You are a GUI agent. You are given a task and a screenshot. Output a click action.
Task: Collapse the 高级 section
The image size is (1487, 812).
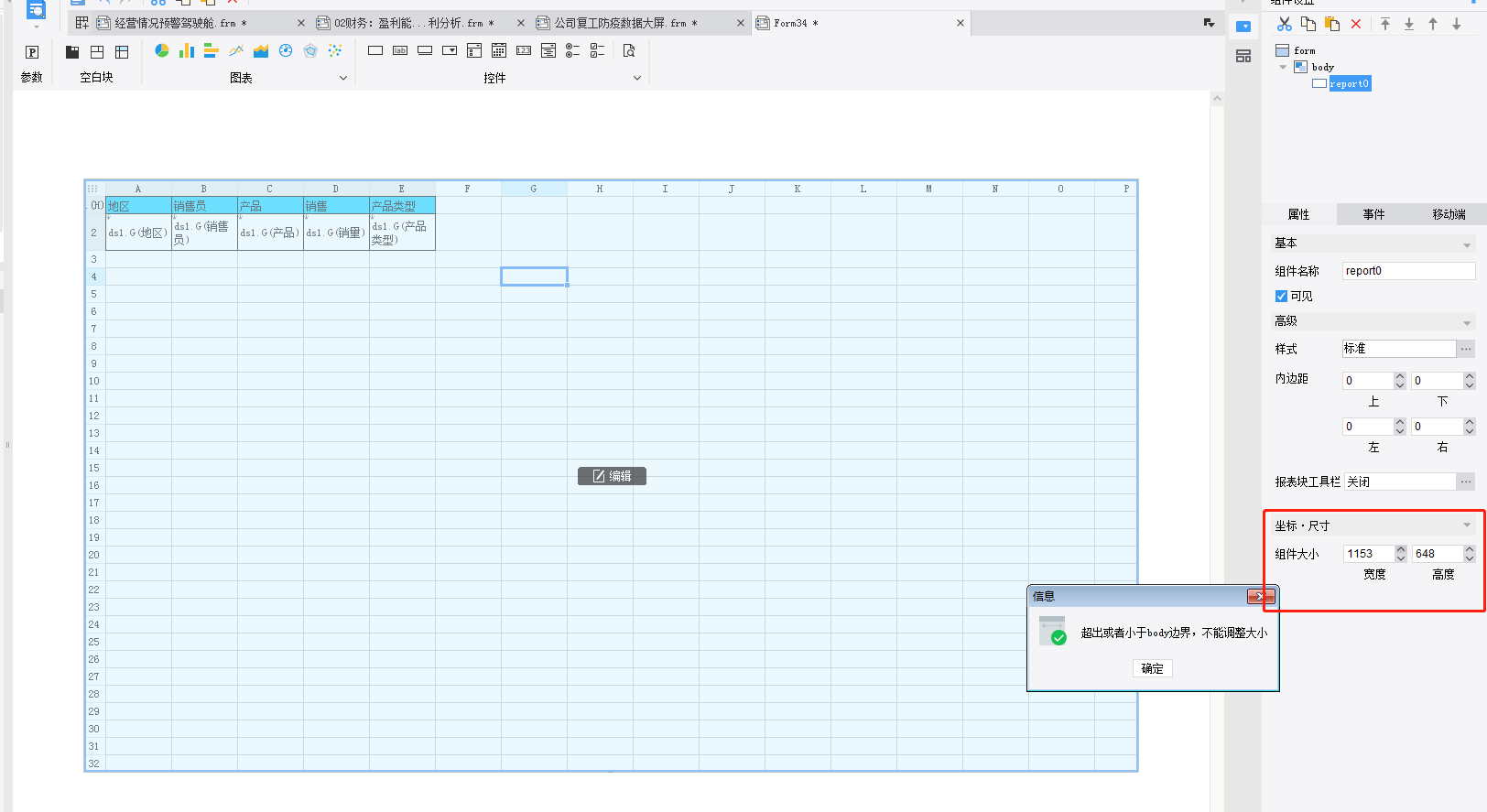[x=1467, y=322]
